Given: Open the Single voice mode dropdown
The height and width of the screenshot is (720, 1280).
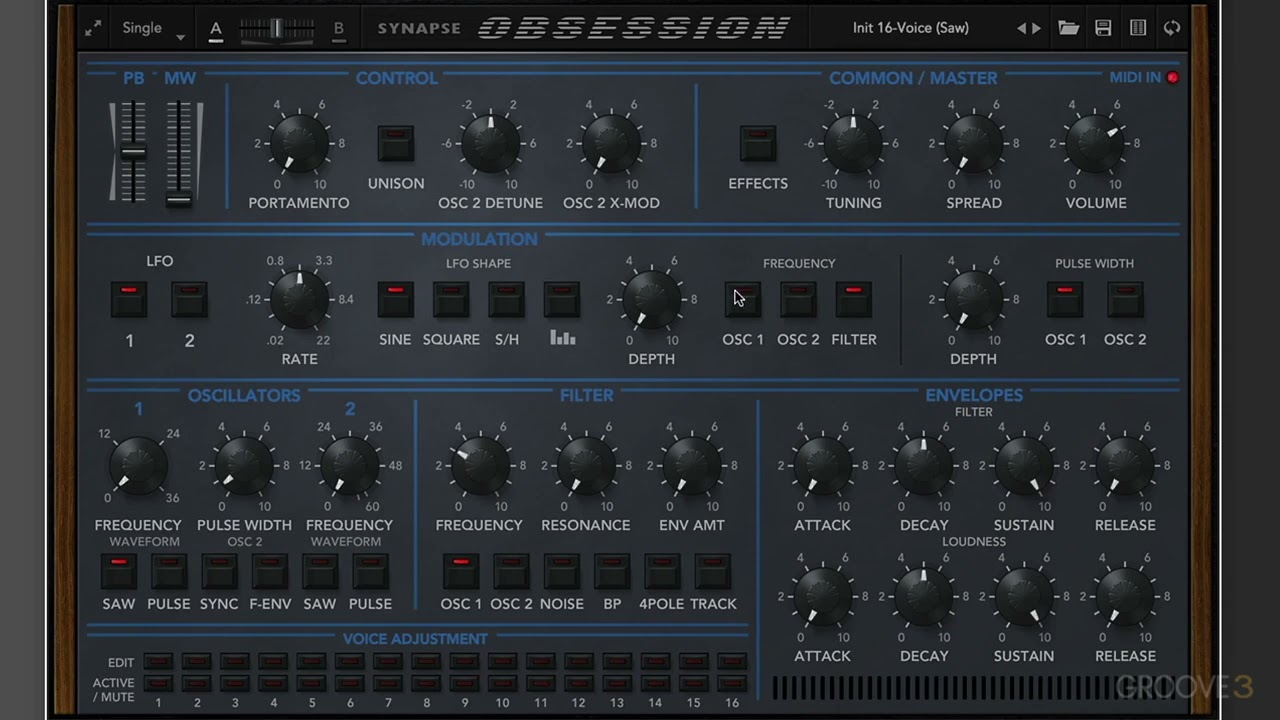Looking at the screenshot, I should 153,29.
